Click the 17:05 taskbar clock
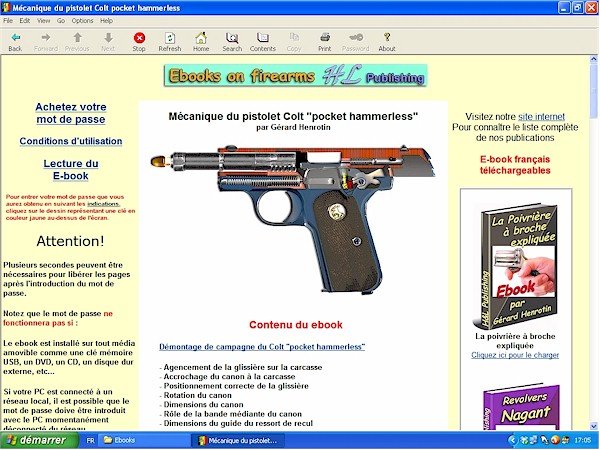 click(582, 440)
